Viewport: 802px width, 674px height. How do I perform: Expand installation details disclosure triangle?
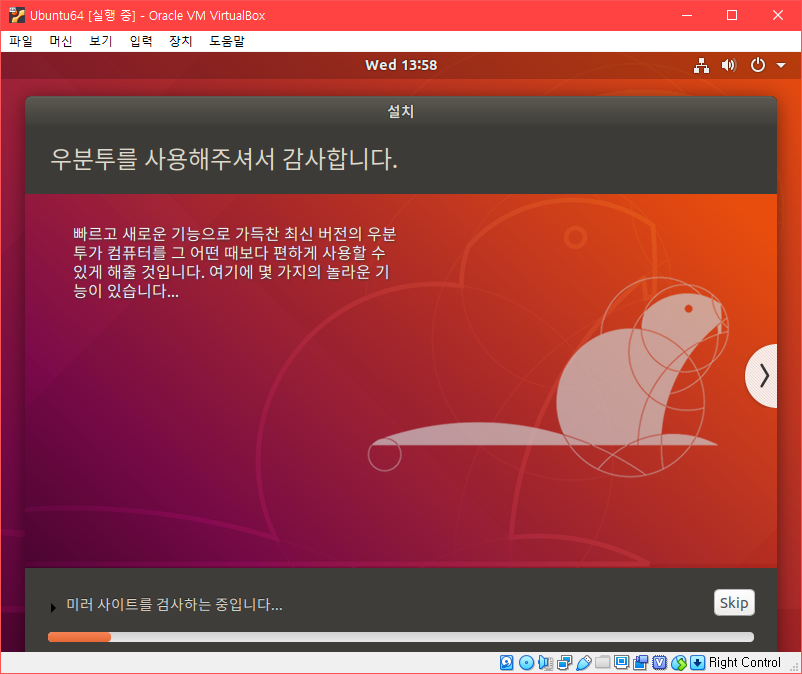click(53, 608)
